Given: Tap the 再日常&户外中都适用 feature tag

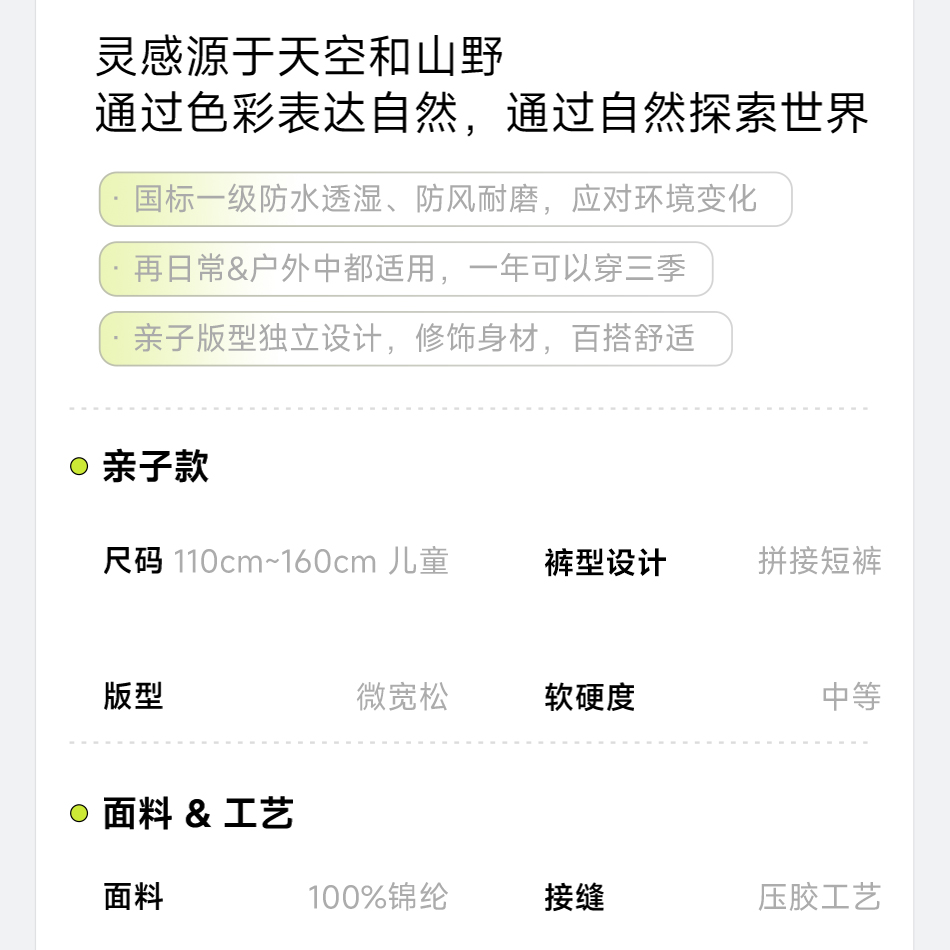Looking at the screenshot, I should tap(406, 269).
